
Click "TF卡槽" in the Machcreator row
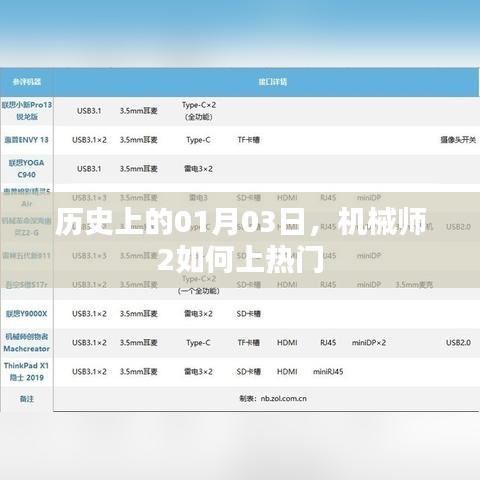click(x=249, y=343)
